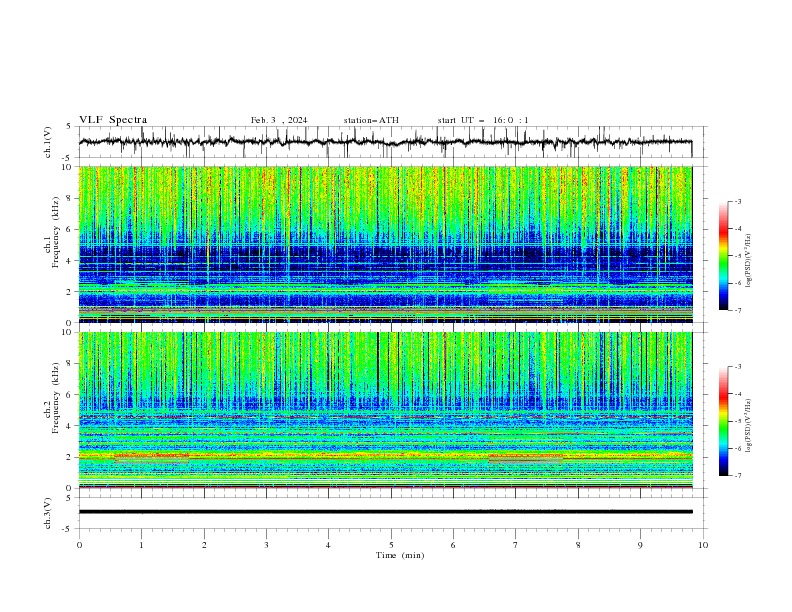Viewport: 792px width, 612px height.
Task: Click the ch.2 spectrogram panel
Action: pos(385,410)
